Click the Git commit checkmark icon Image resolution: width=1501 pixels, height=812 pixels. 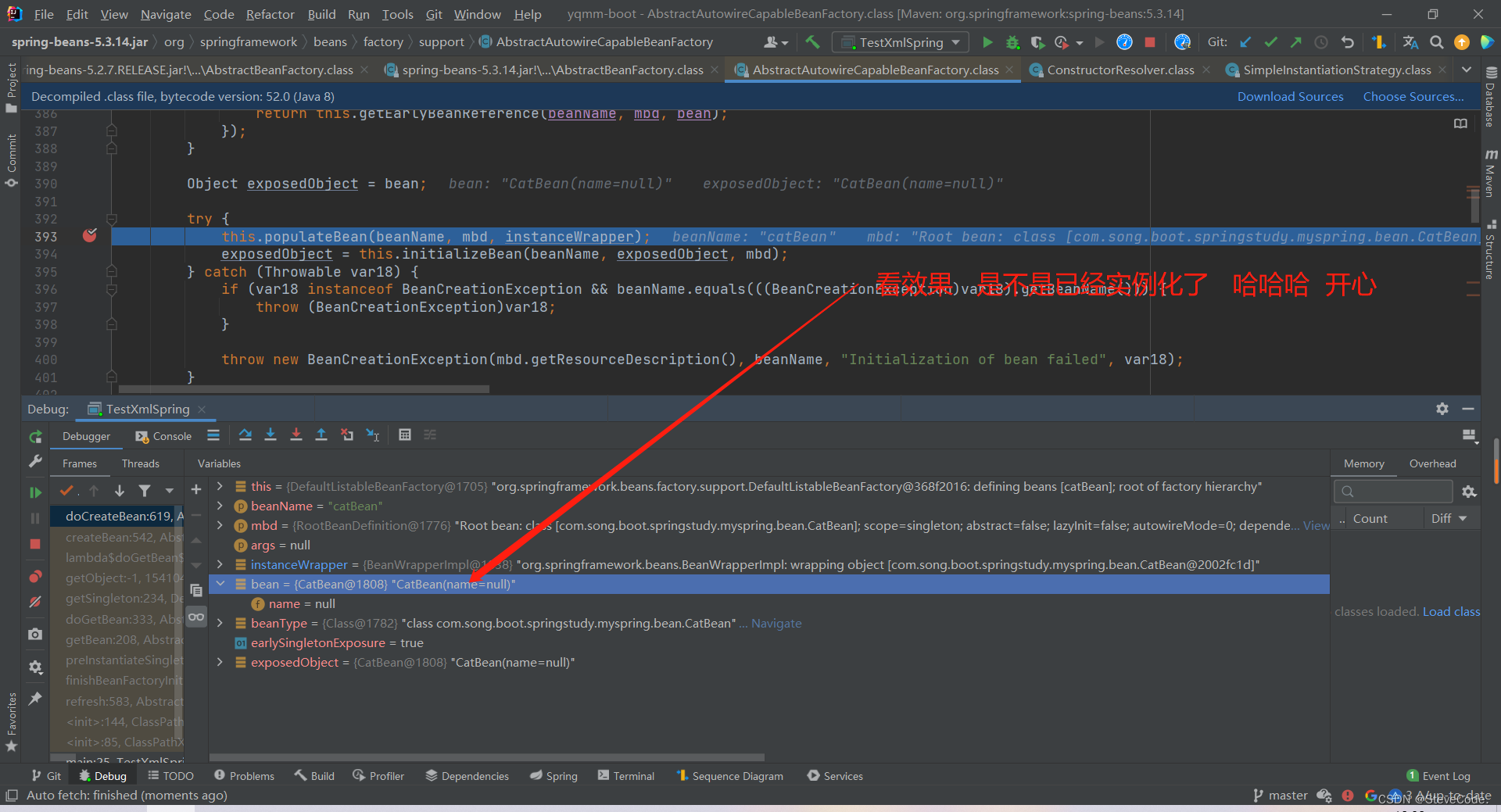pyautogui.click(x=1270, y=42)
